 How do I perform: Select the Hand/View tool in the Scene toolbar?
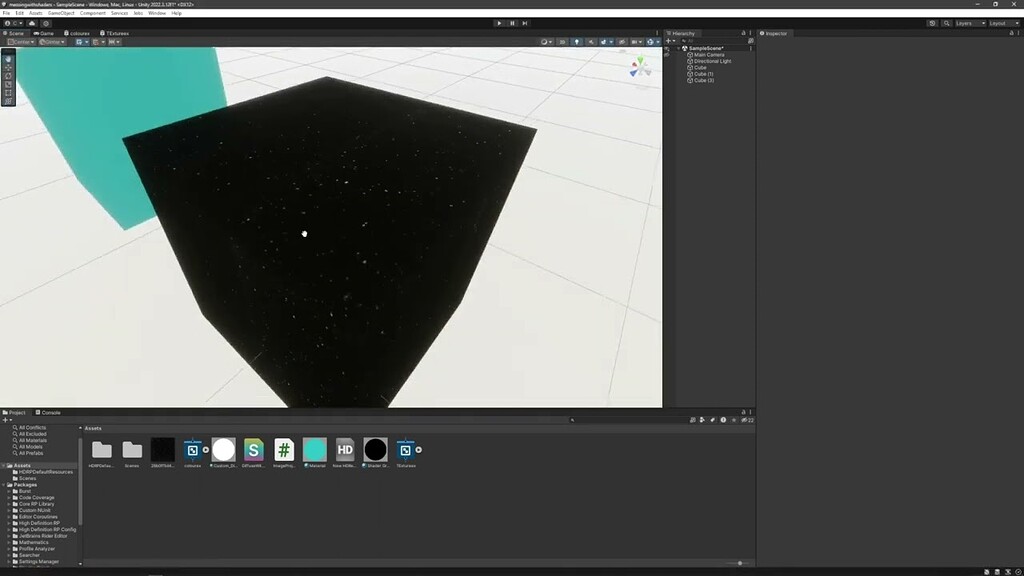click(x=8, y=59)
